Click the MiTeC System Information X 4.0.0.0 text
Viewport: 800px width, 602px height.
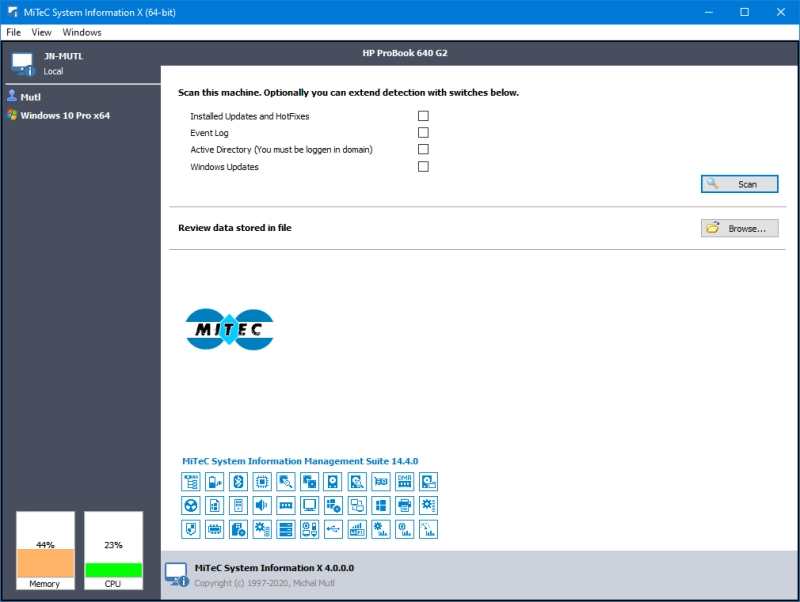pos(274,568)
